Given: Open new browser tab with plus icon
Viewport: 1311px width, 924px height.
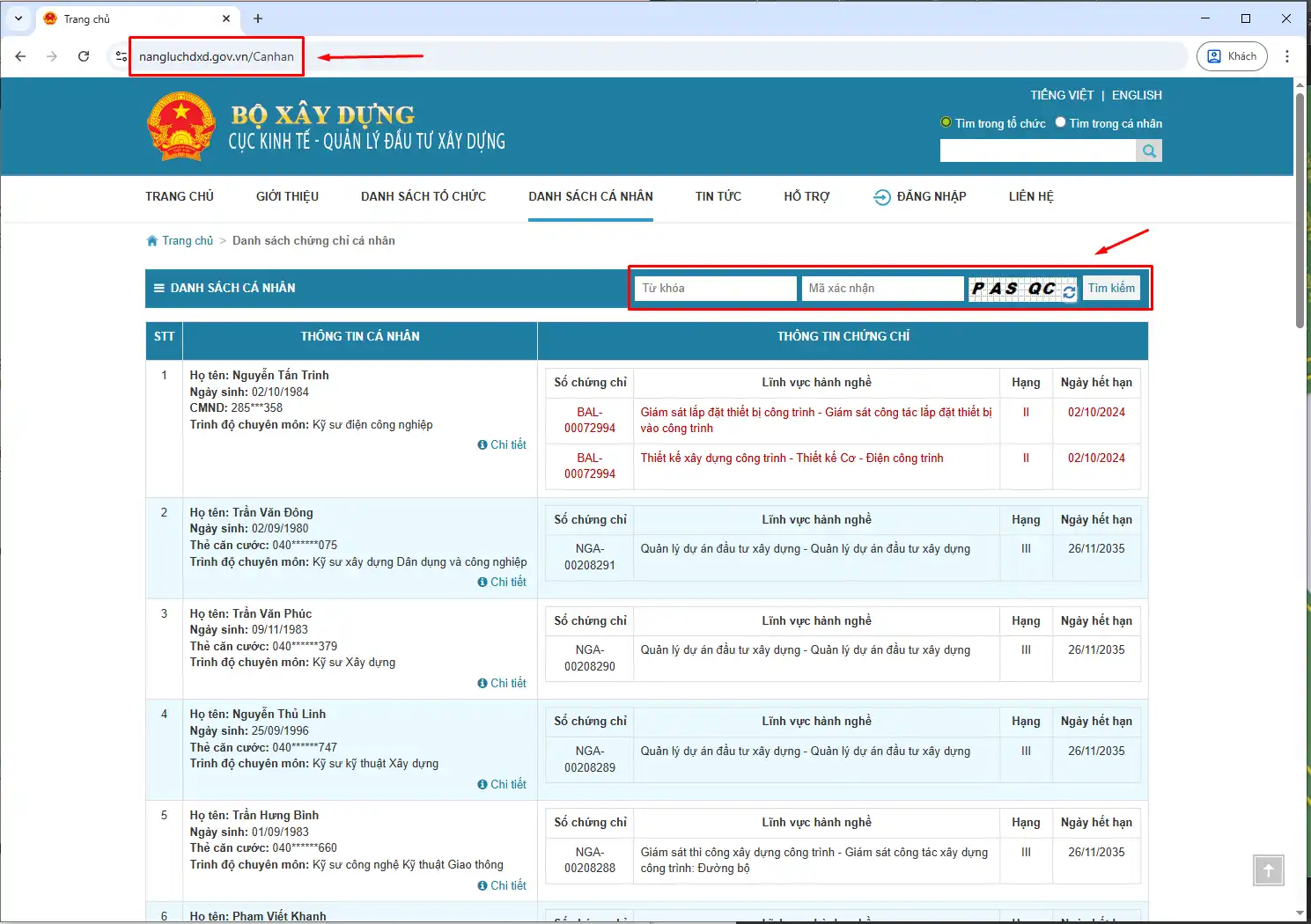Looking at the screenshot, I should (258, 18).
